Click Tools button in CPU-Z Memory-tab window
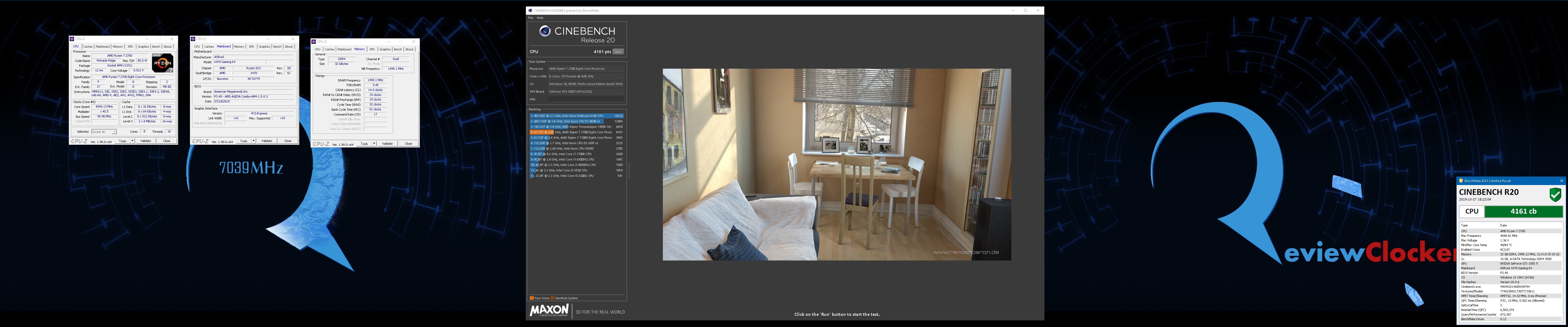This screenshot has width=1568, height=327. (x=364, y=144)
